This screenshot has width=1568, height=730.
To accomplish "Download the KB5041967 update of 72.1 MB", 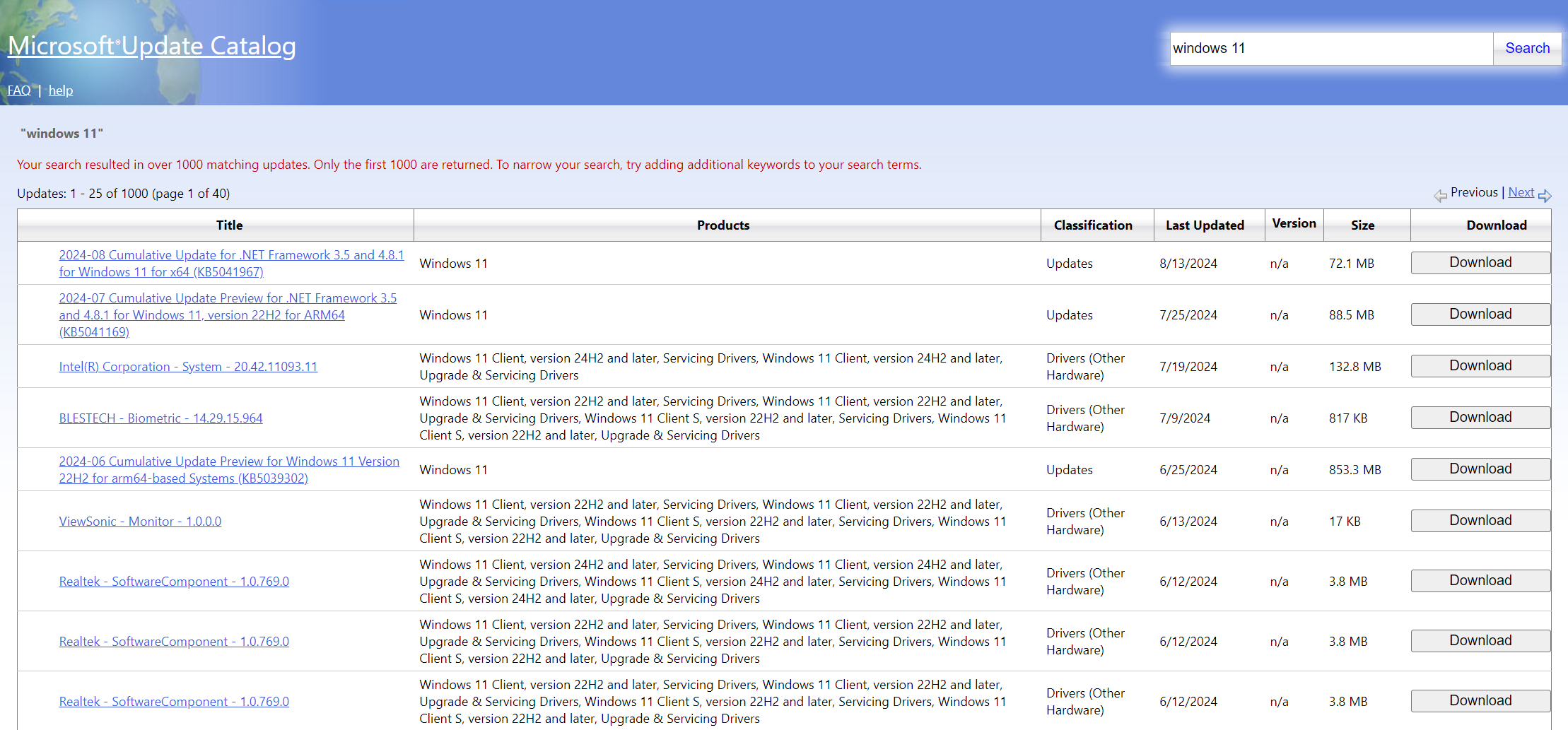I will pyautogui.click(x=1480, y=263).
